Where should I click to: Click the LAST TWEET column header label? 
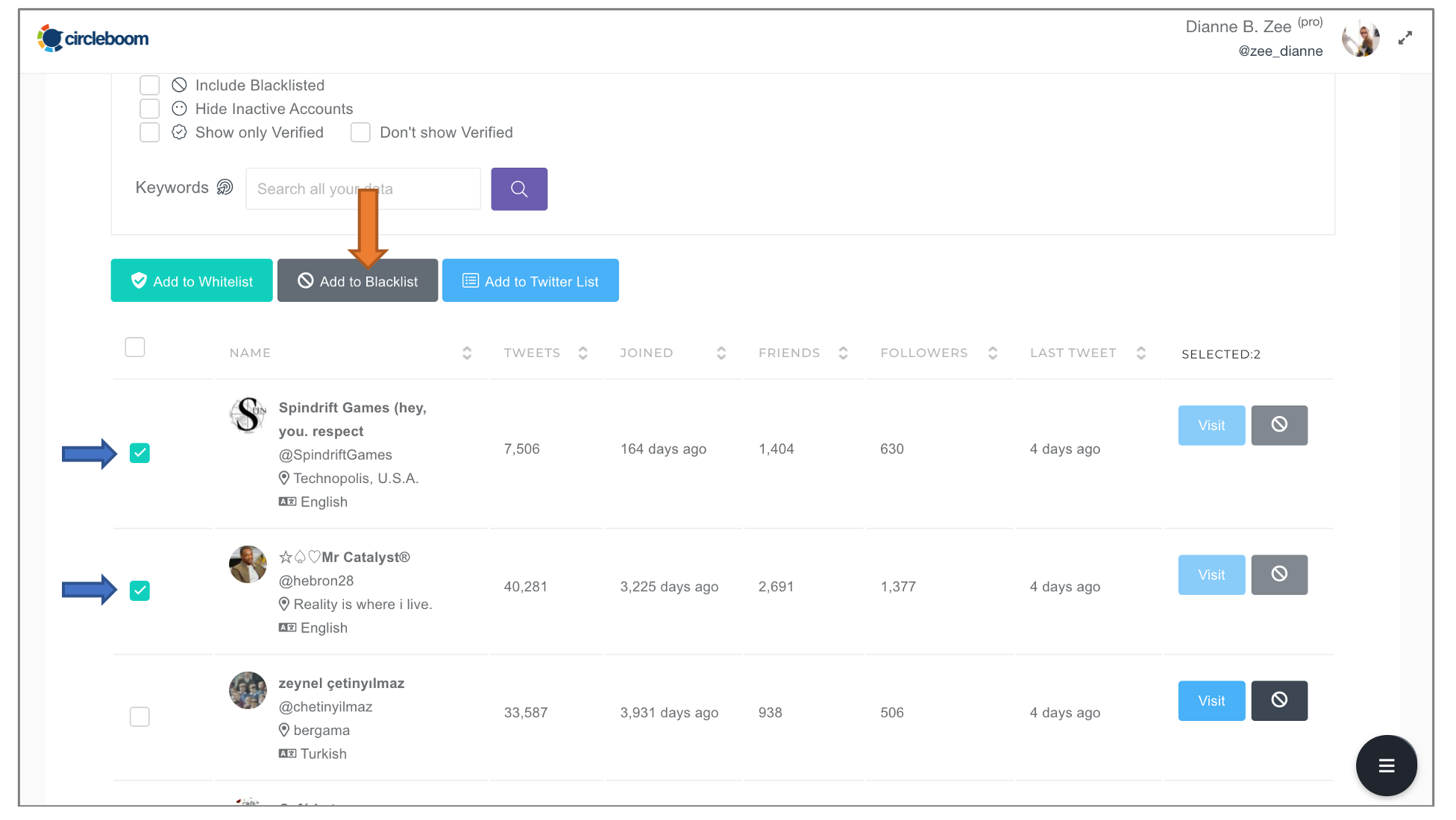tap(1073, 353)
